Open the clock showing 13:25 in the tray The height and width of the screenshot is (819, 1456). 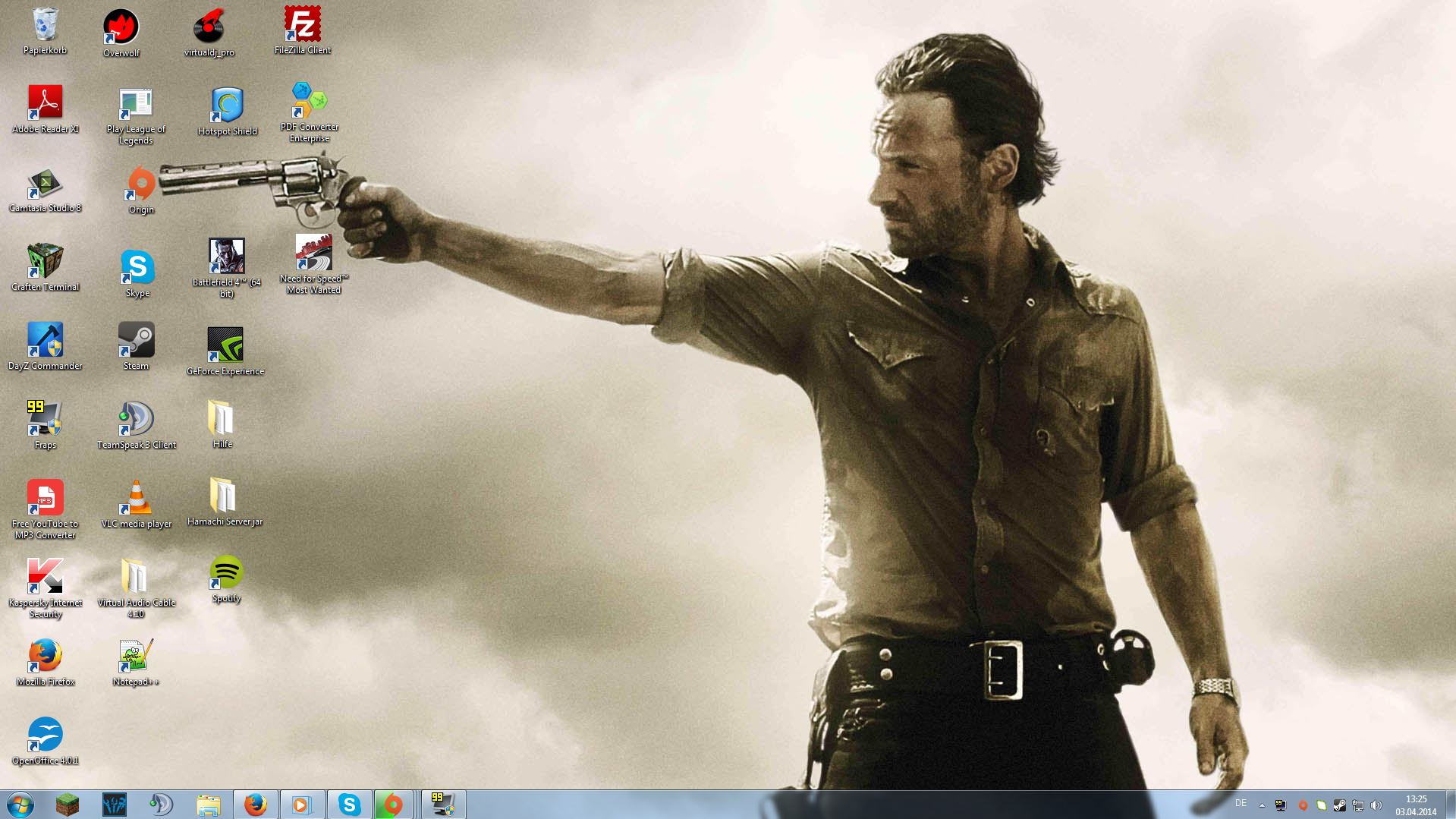(x=1416, y=805)
